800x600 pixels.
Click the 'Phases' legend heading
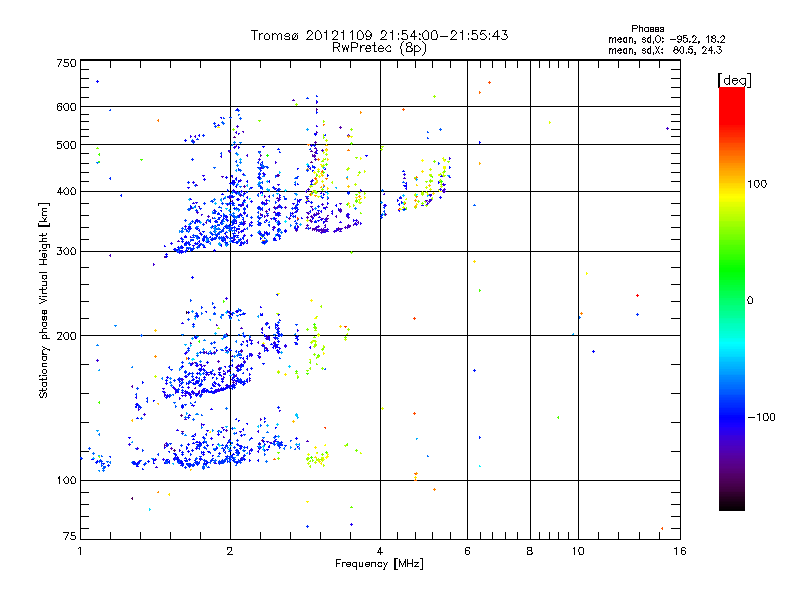coord(647,29)
